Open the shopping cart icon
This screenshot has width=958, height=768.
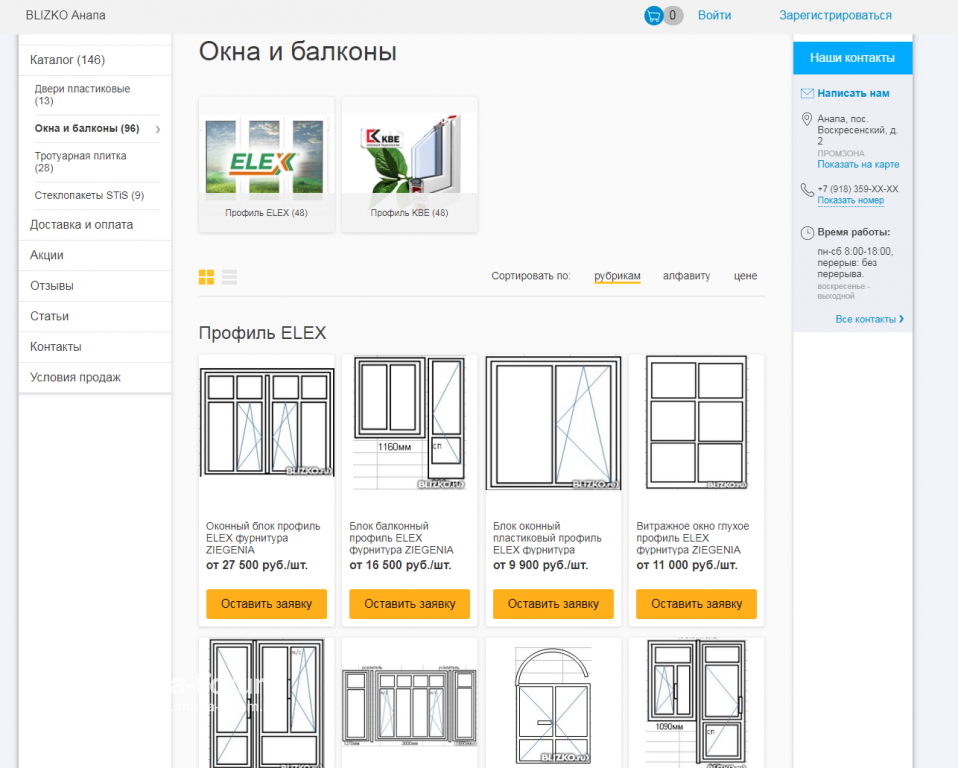(653, 15)
